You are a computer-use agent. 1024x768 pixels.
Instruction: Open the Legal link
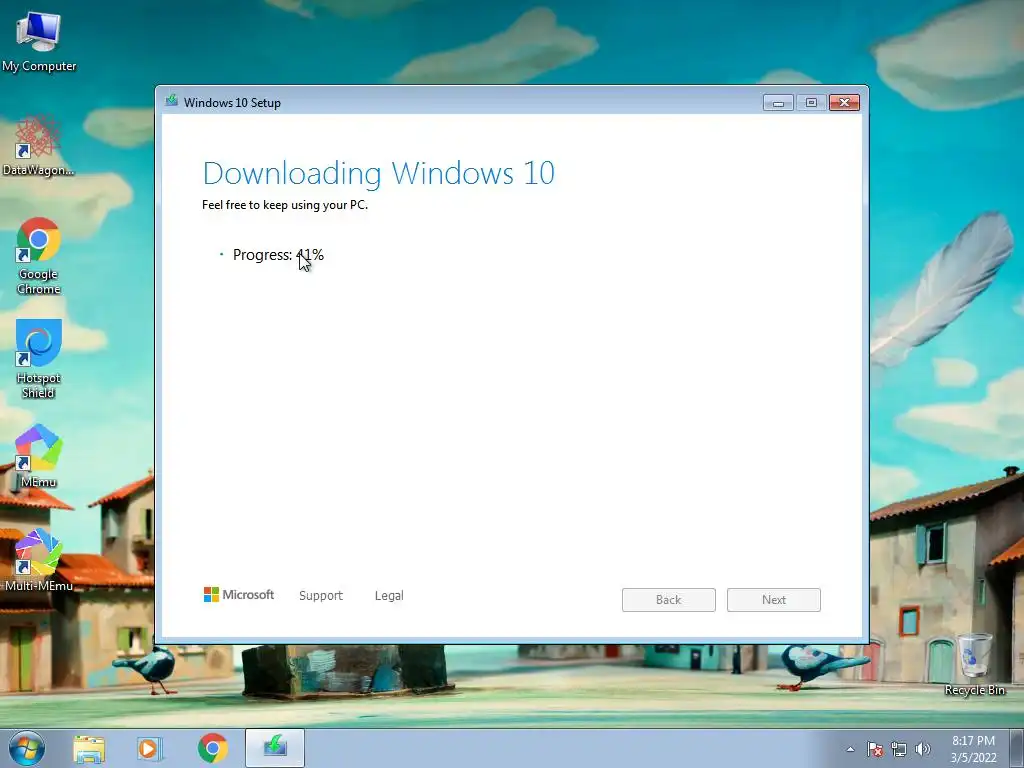(x=389, y=596)
